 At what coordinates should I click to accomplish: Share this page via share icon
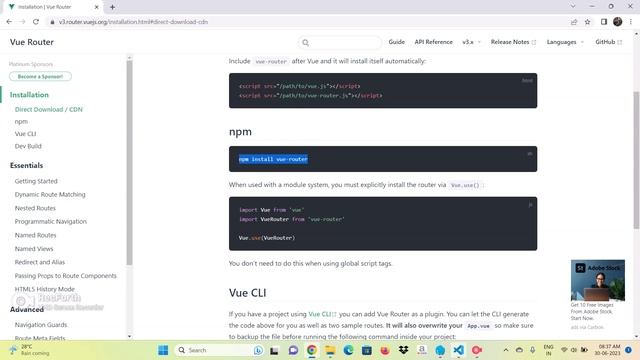(574, 22)
